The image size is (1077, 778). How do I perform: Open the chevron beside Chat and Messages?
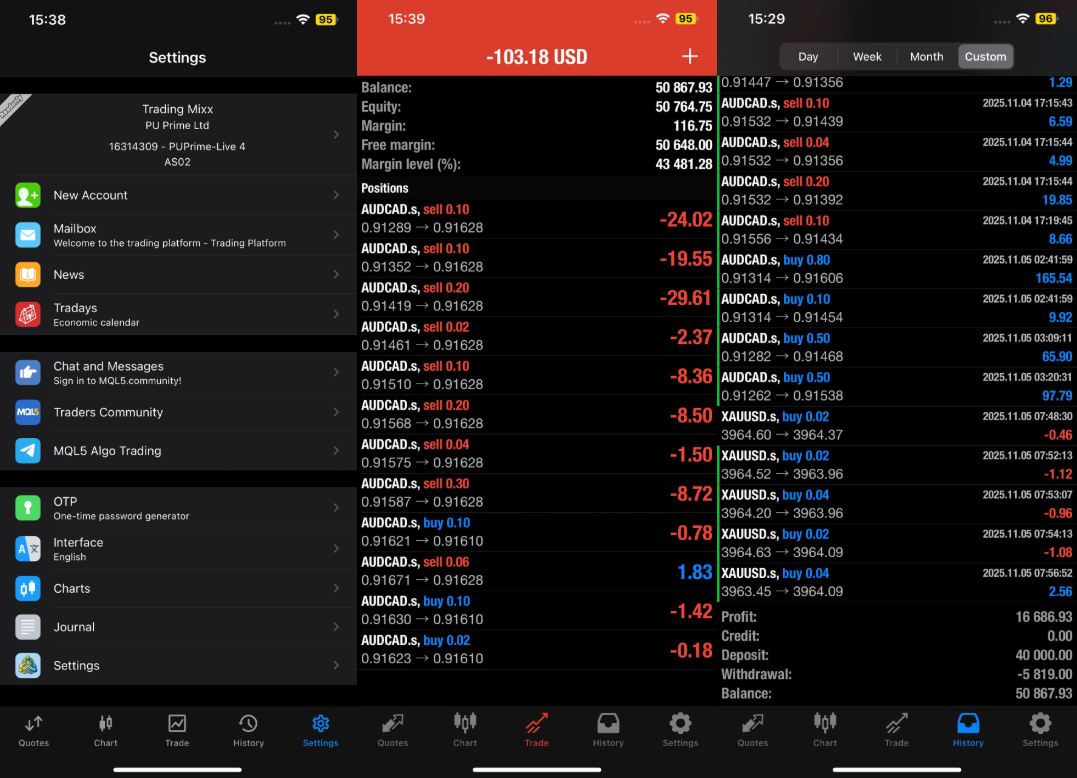point(336,372)
